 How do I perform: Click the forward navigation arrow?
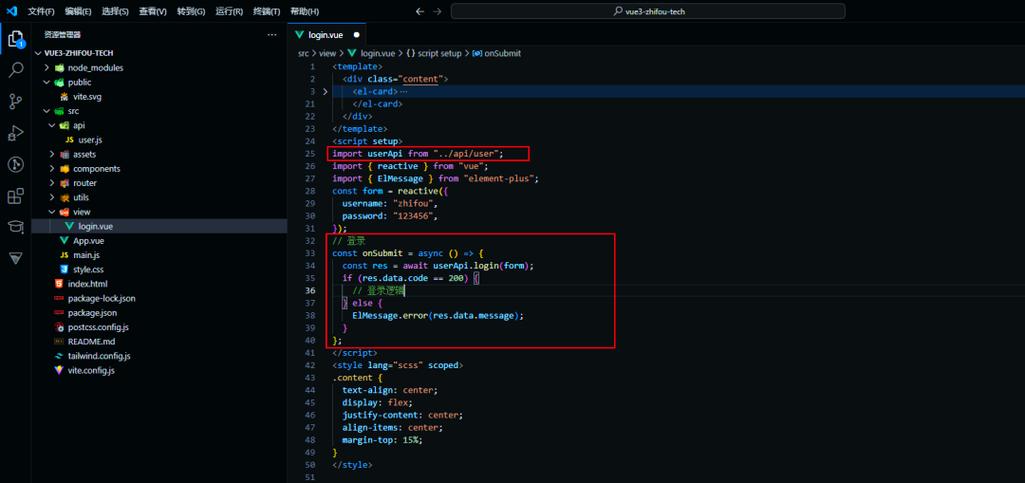pos(437,11)
